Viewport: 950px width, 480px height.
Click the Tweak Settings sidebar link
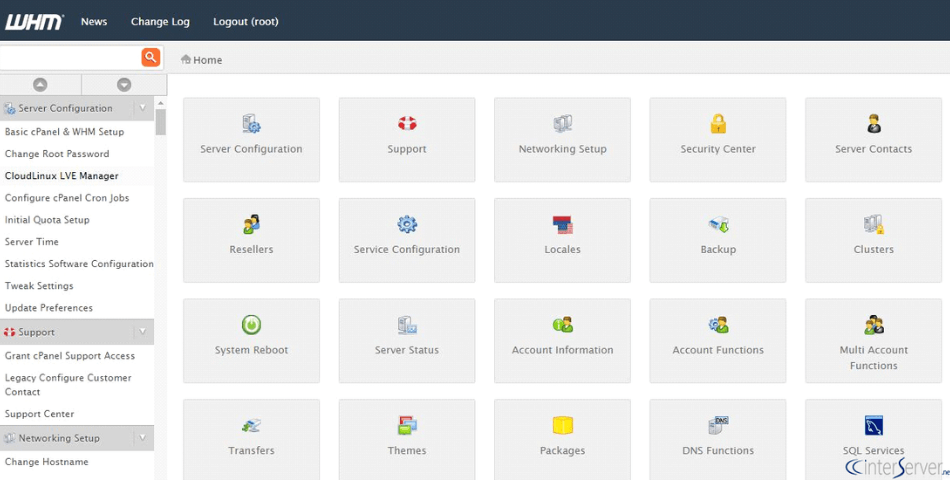[39, 286]
